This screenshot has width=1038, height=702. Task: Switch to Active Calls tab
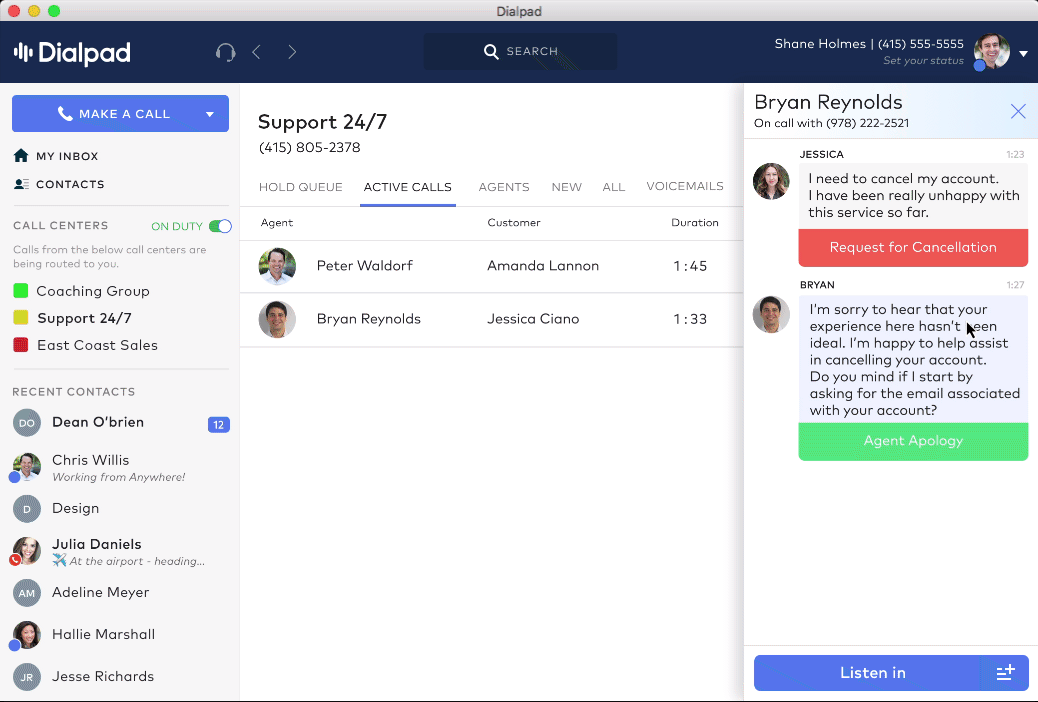(x=408, y=187)
